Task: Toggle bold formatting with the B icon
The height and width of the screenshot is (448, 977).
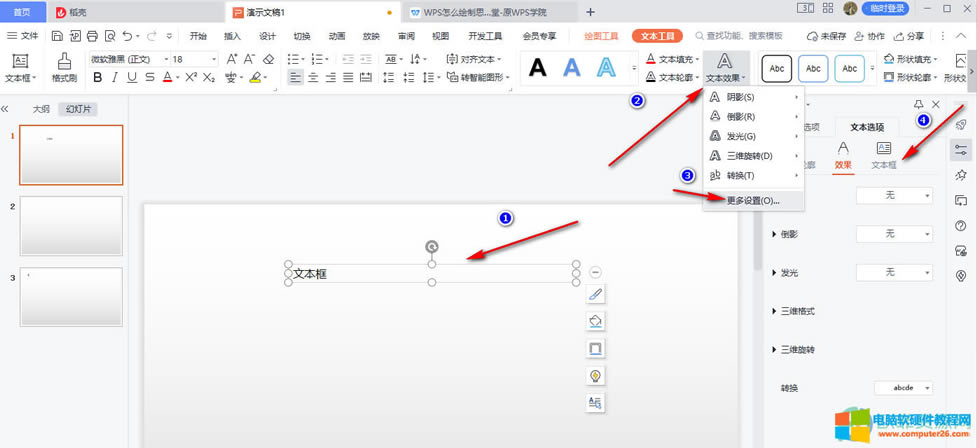Action: pos(98,78)
